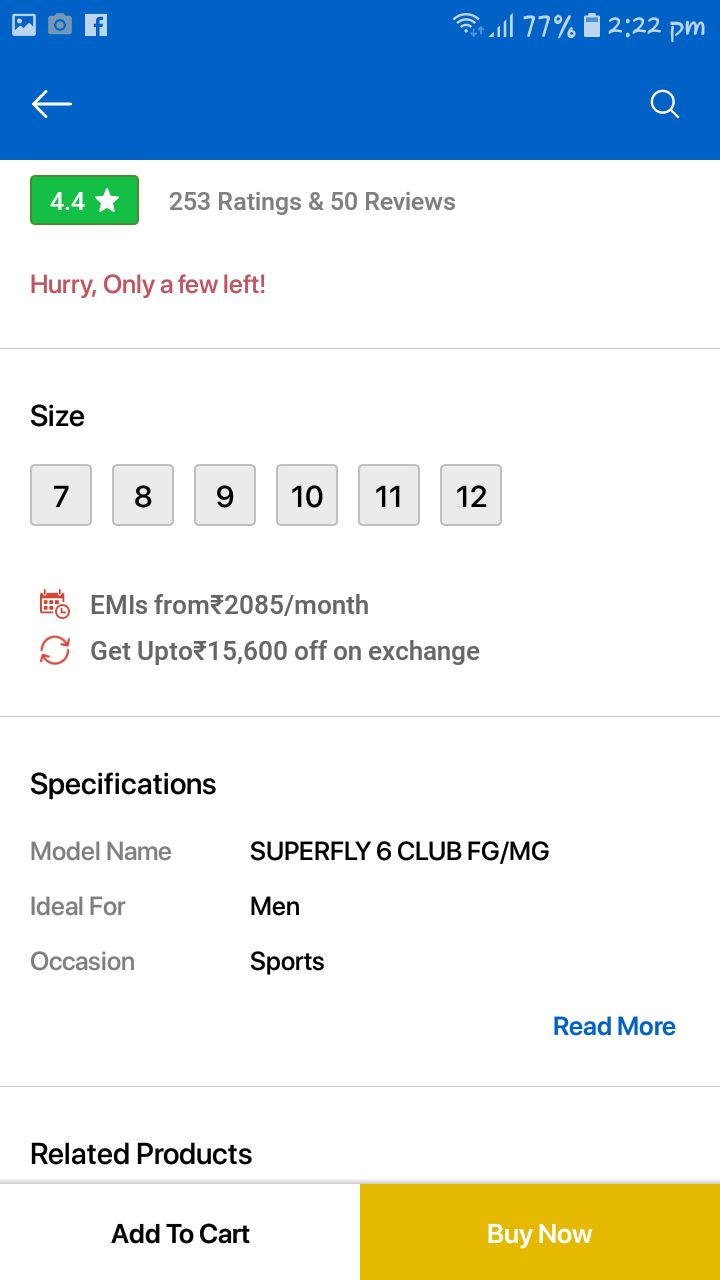Screen dimensions: 720x1280
Task: Choose size 9 option
Action: click(x=225, y=495)
